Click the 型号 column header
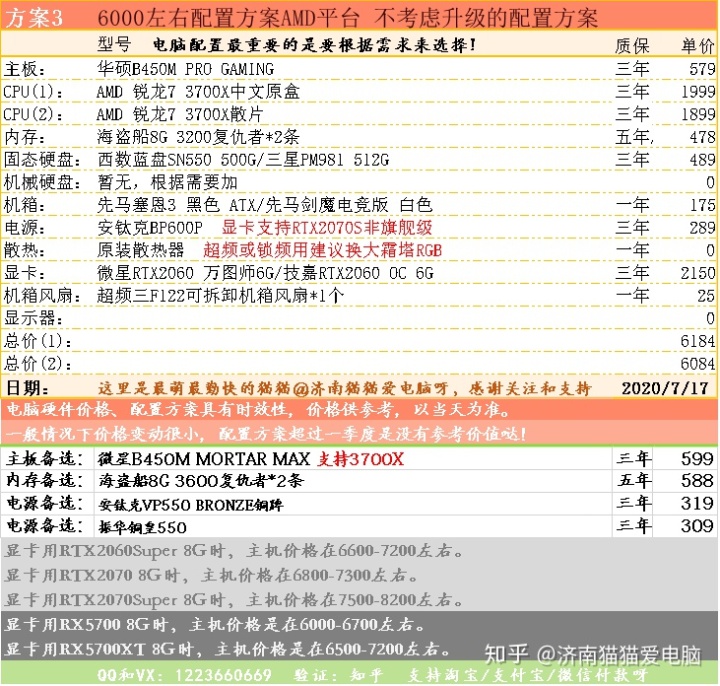Screen dimensions: 720x686 pyautogui.click(x=114, y=44)
